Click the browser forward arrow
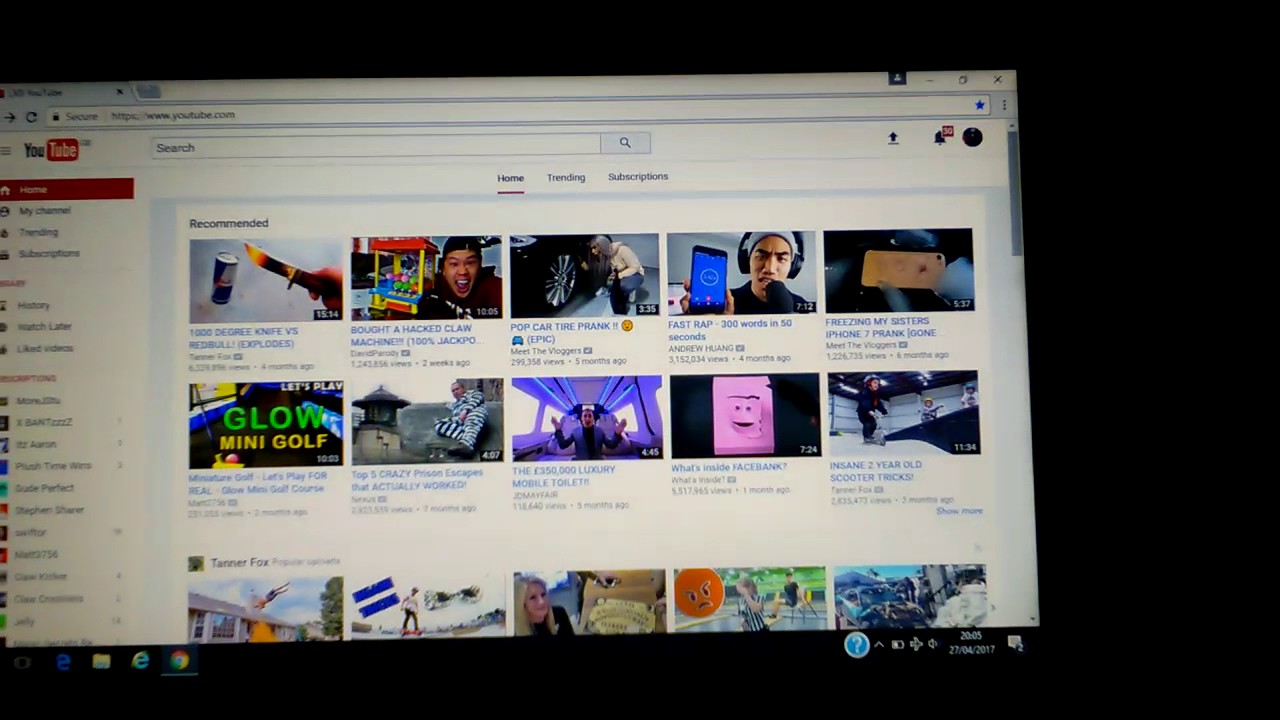 point(9,117)
